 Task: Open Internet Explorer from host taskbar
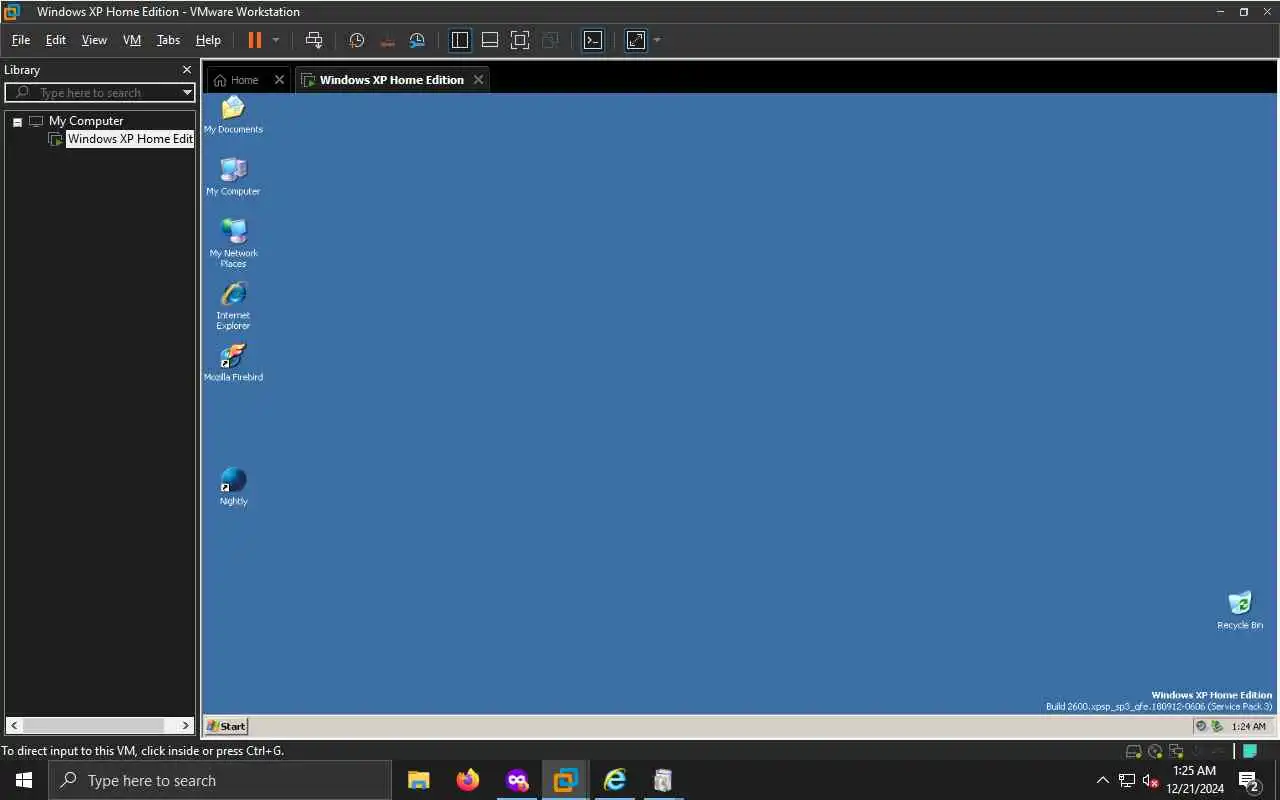(x=614, y=780)
